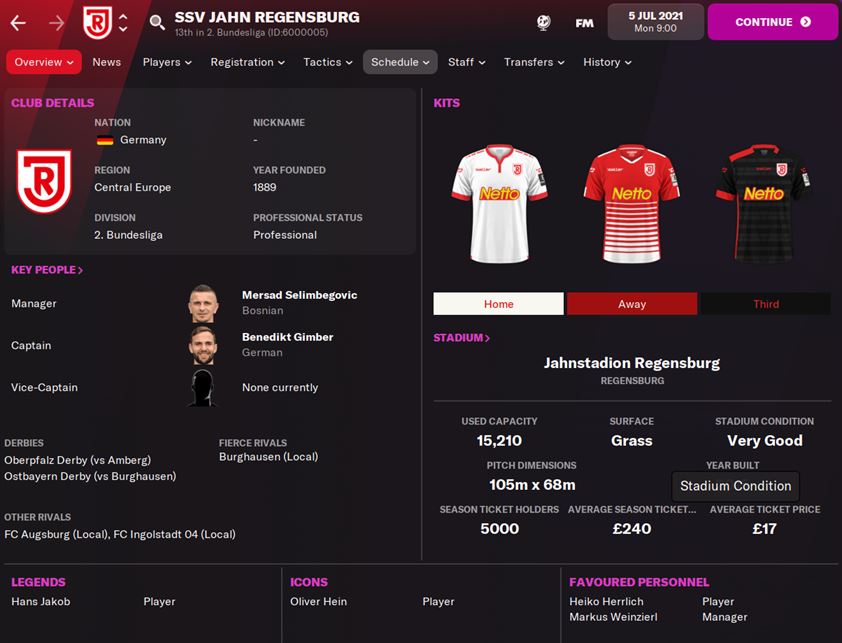842x643 pixels.
Task: Open Benedikt Gimber's captain portrait
Action: (203, 345)
